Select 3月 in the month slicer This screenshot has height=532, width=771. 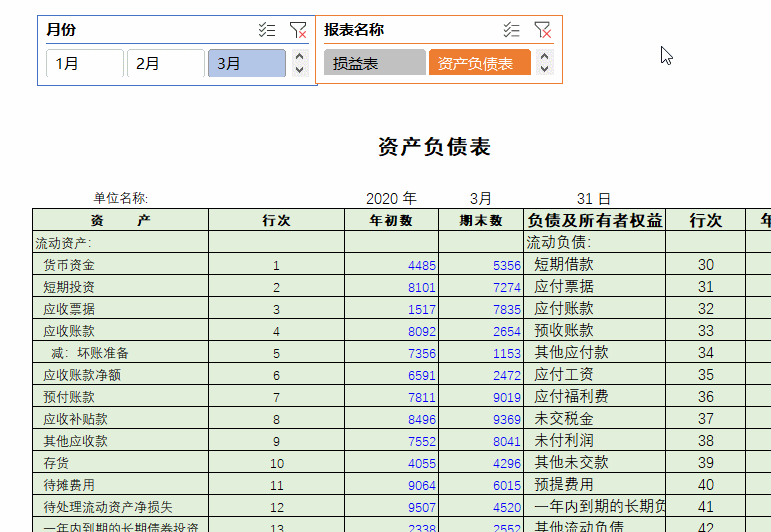[x=247, y=63]
